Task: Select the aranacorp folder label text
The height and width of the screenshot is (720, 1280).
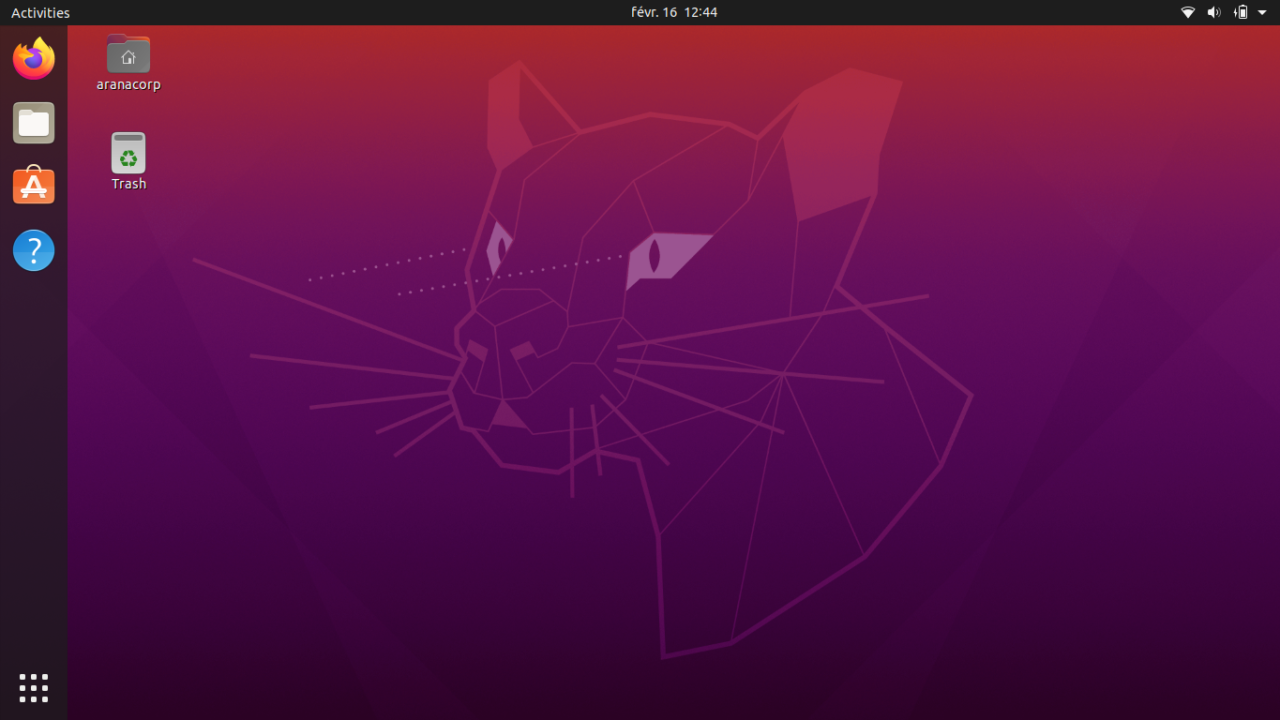Action: click(x=128, y=85)
